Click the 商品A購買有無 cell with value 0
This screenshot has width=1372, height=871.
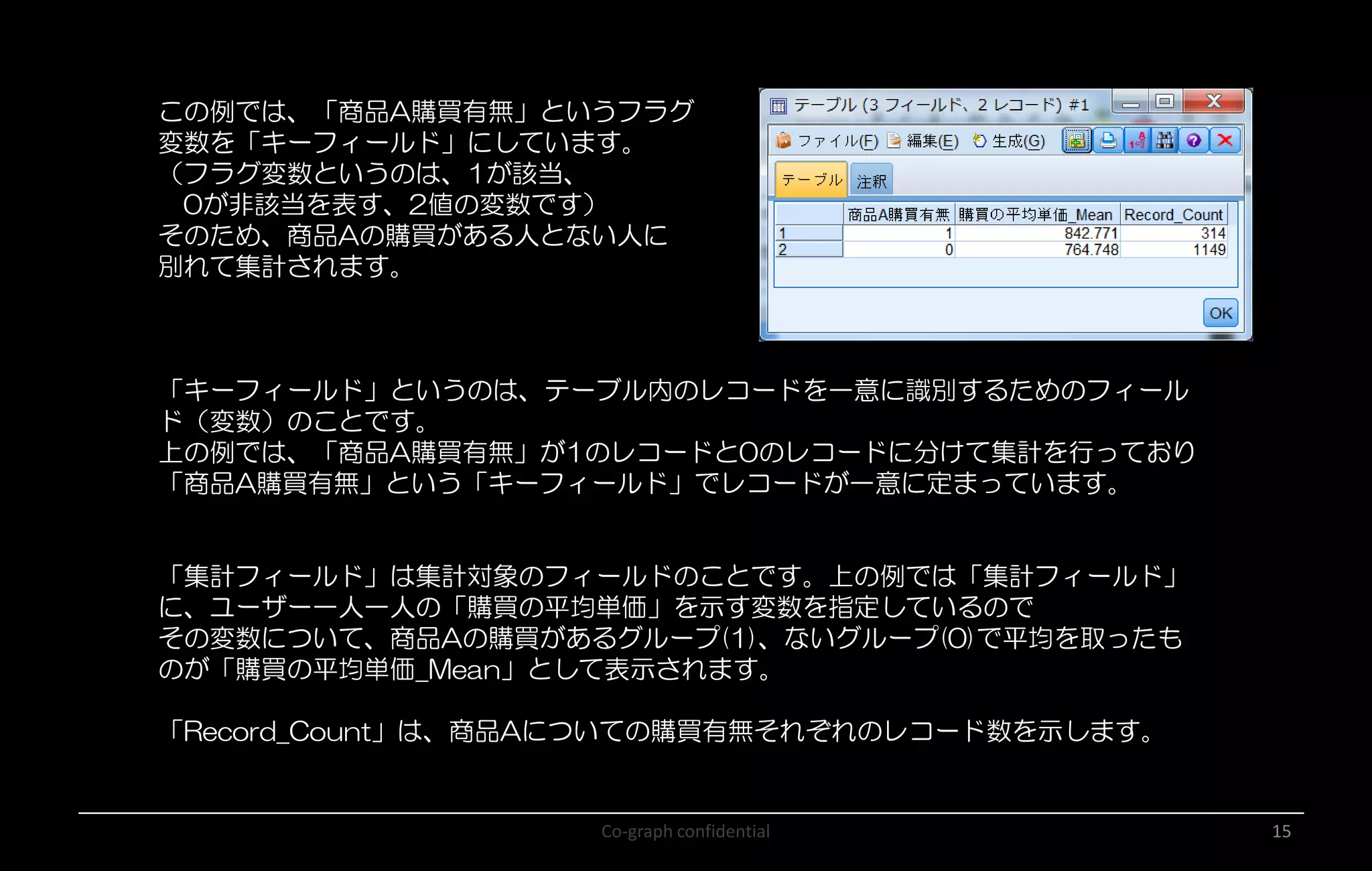898,249
